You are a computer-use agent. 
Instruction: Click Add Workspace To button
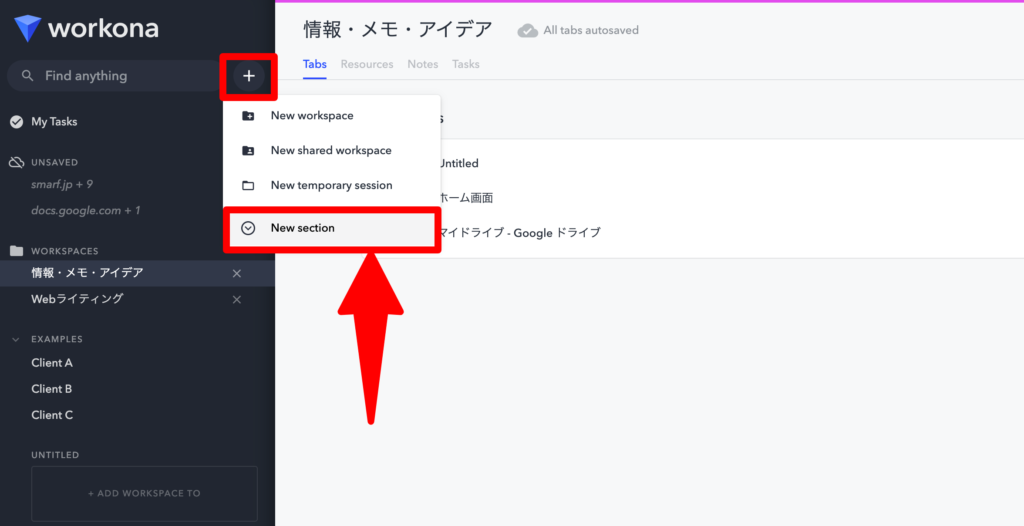(x=144, y=493)
